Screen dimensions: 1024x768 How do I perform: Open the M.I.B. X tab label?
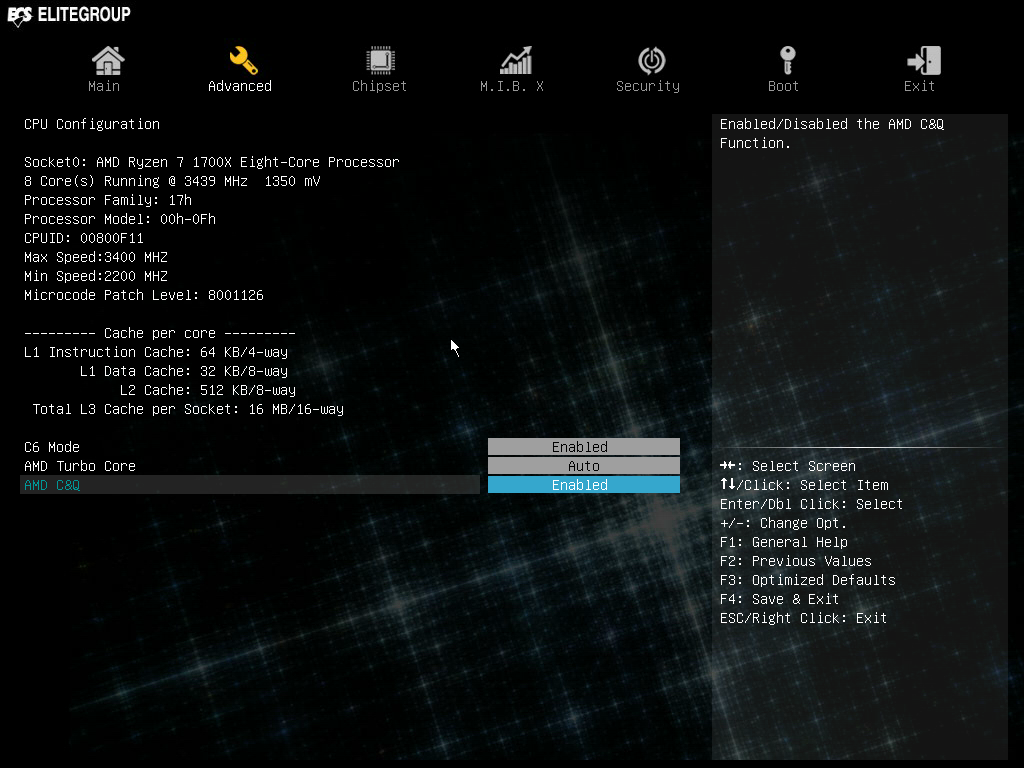coord(512,86)
